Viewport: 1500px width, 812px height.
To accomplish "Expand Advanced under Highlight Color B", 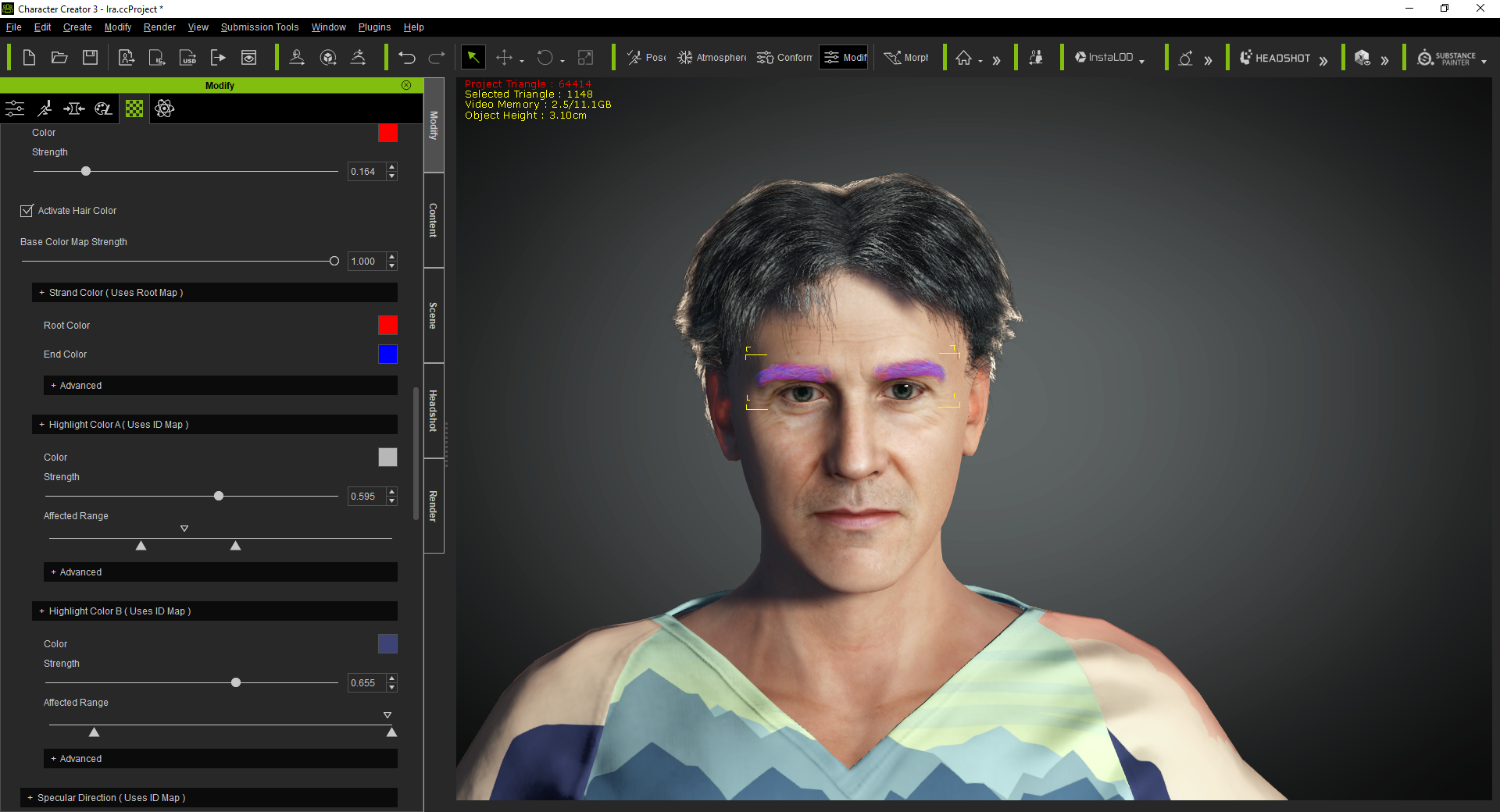I will (220, 759).
